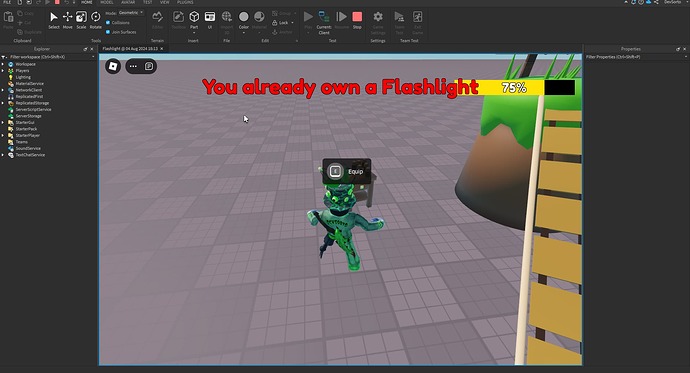Image resolution: width=690 pixels, height=373 pixels.
Task: Activate the Scale tool
Action: tap(81, 20)
